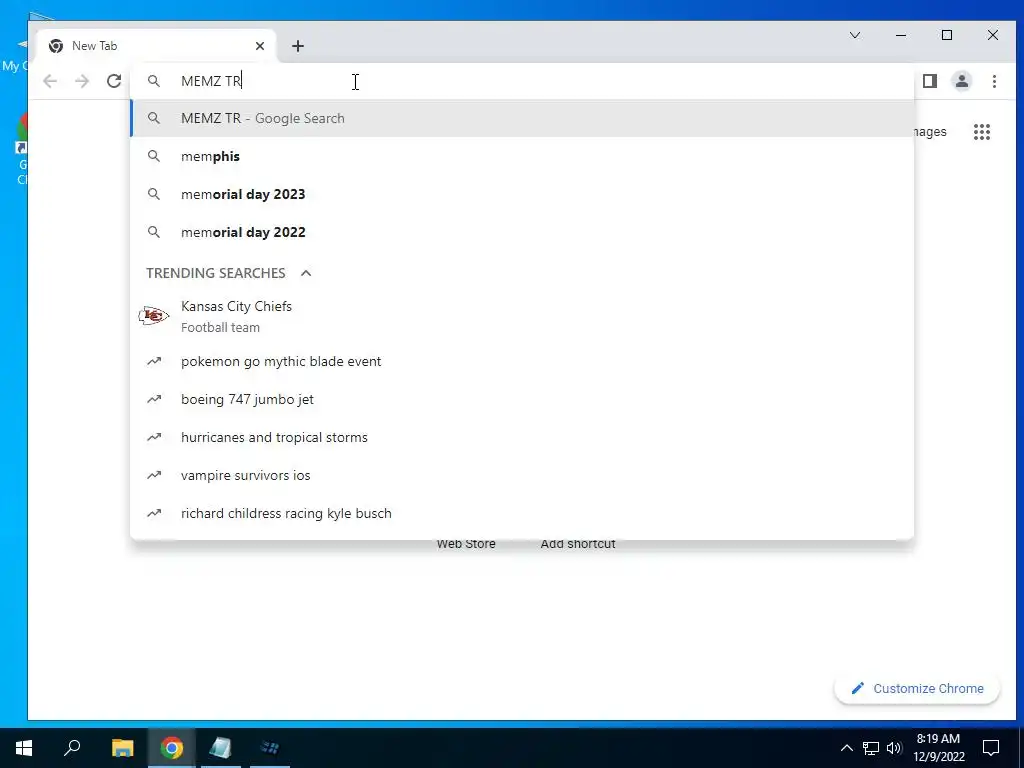
Task: Open the notification center icon
Action: pos(991,748)
